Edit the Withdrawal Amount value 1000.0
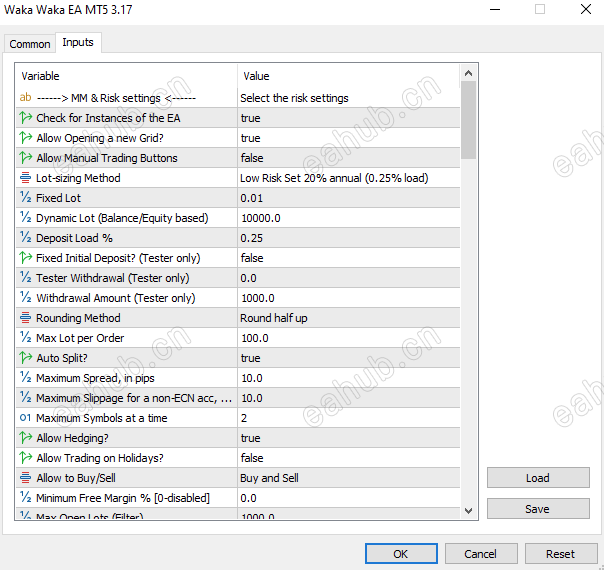604x570 pixels. [349, 298]
